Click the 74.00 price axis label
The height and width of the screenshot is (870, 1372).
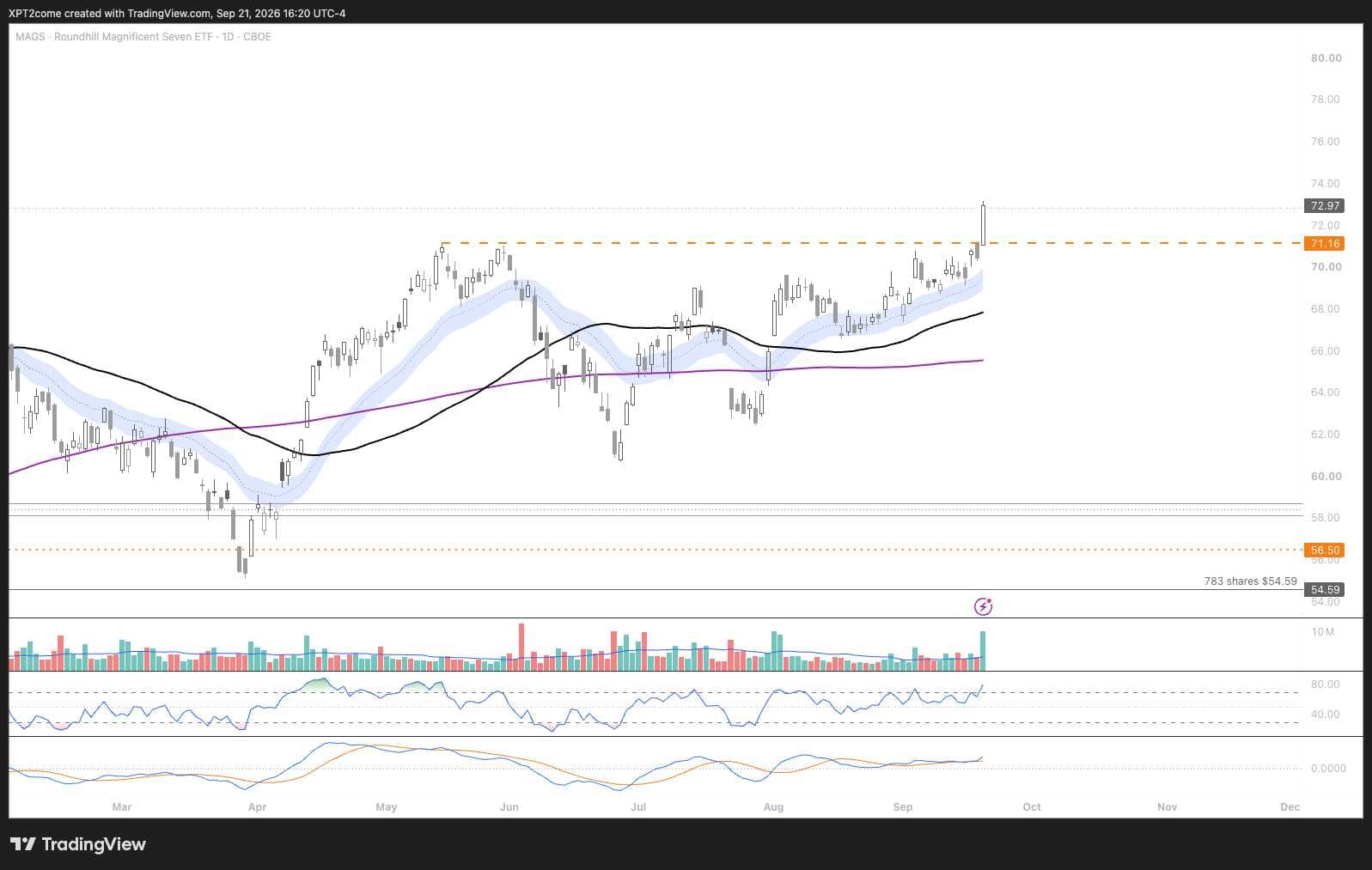1326,184
